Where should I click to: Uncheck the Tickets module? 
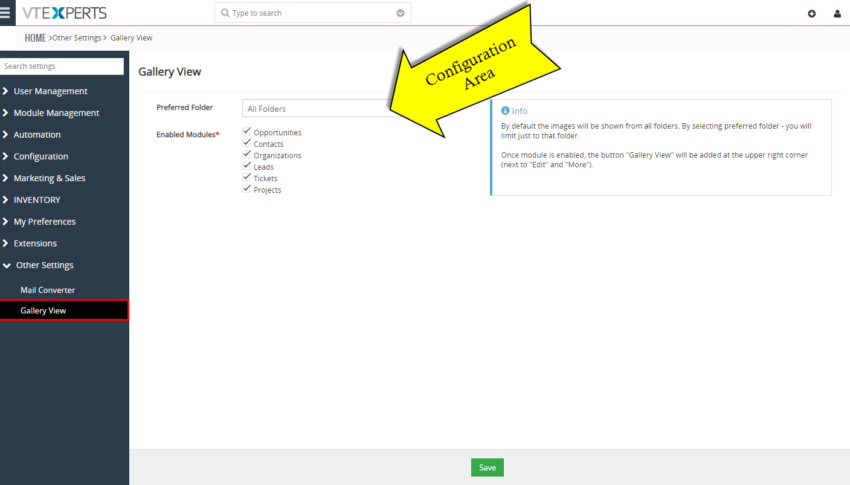[247, 177]
